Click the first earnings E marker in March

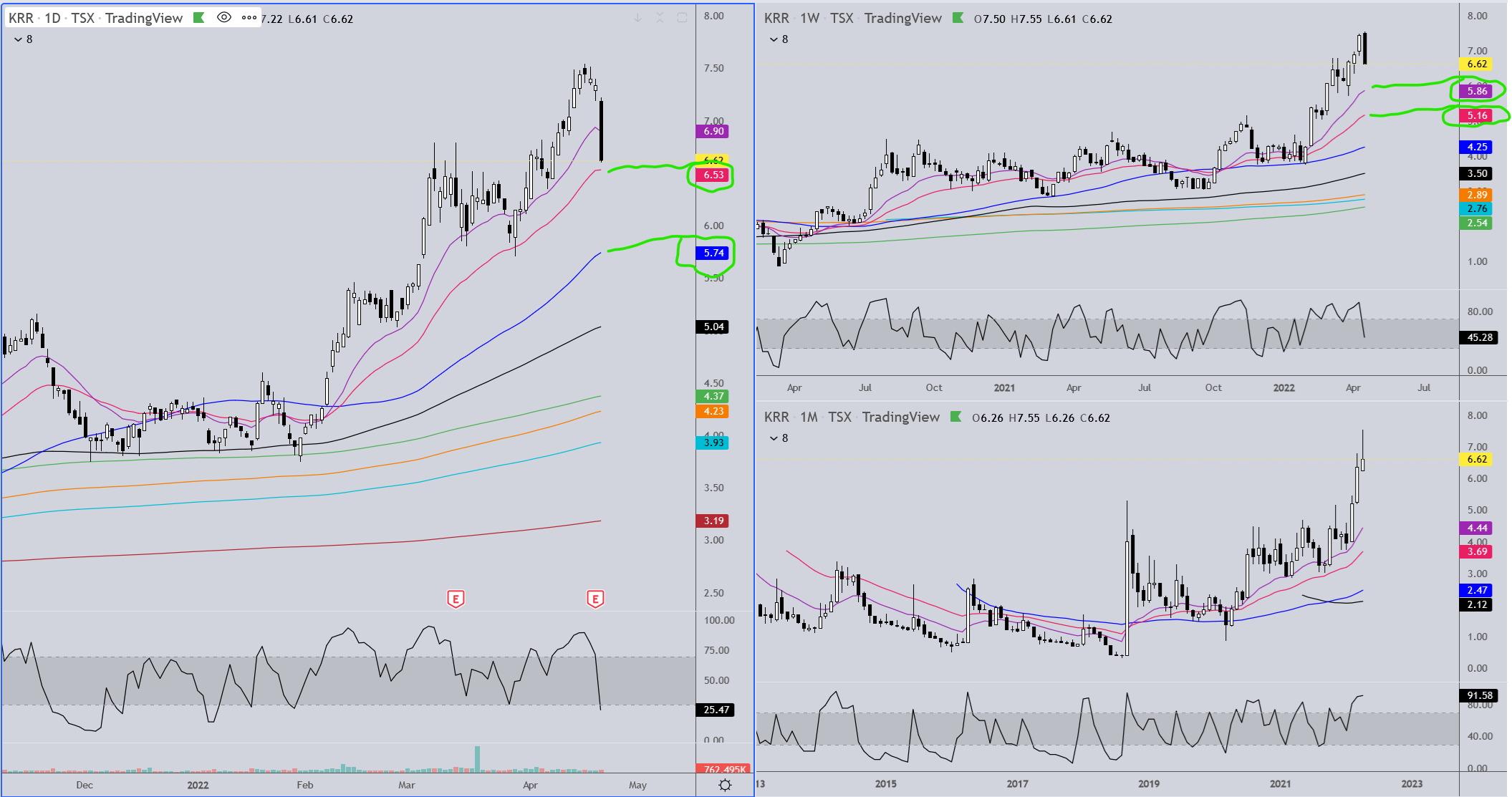point(456,599)
